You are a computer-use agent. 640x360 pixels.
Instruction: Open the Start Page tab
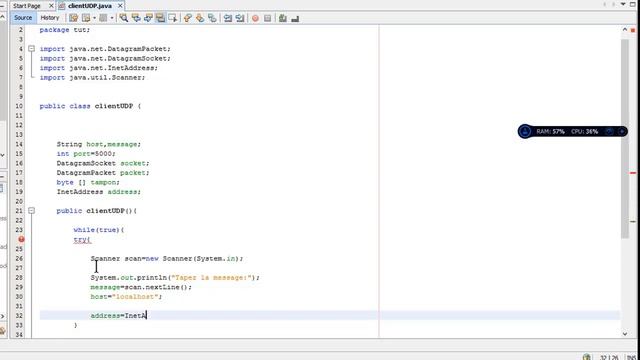click(x=27, y=6)
